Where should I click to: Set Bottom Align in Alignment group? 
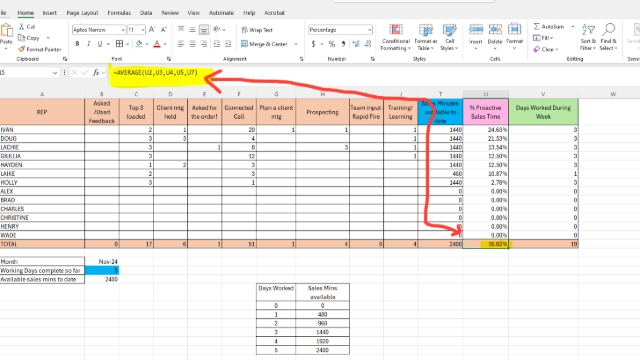coord(204,29)
